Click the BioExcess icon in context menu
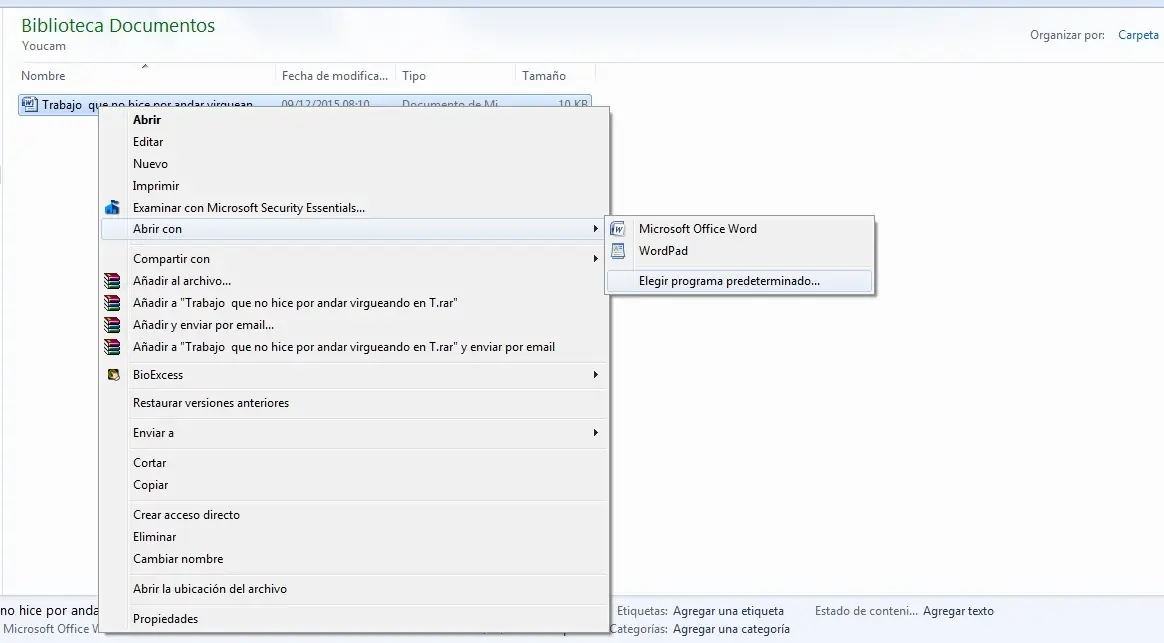The image size is (1164, 643). coord(113,375)
